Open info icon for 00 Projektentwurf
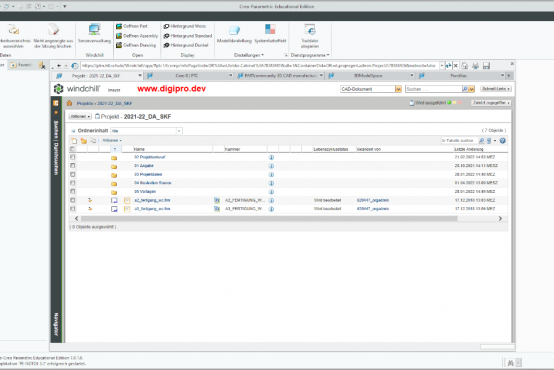Image resolution: width=554 pixels, height=370 pixels. tap(271, 157)
